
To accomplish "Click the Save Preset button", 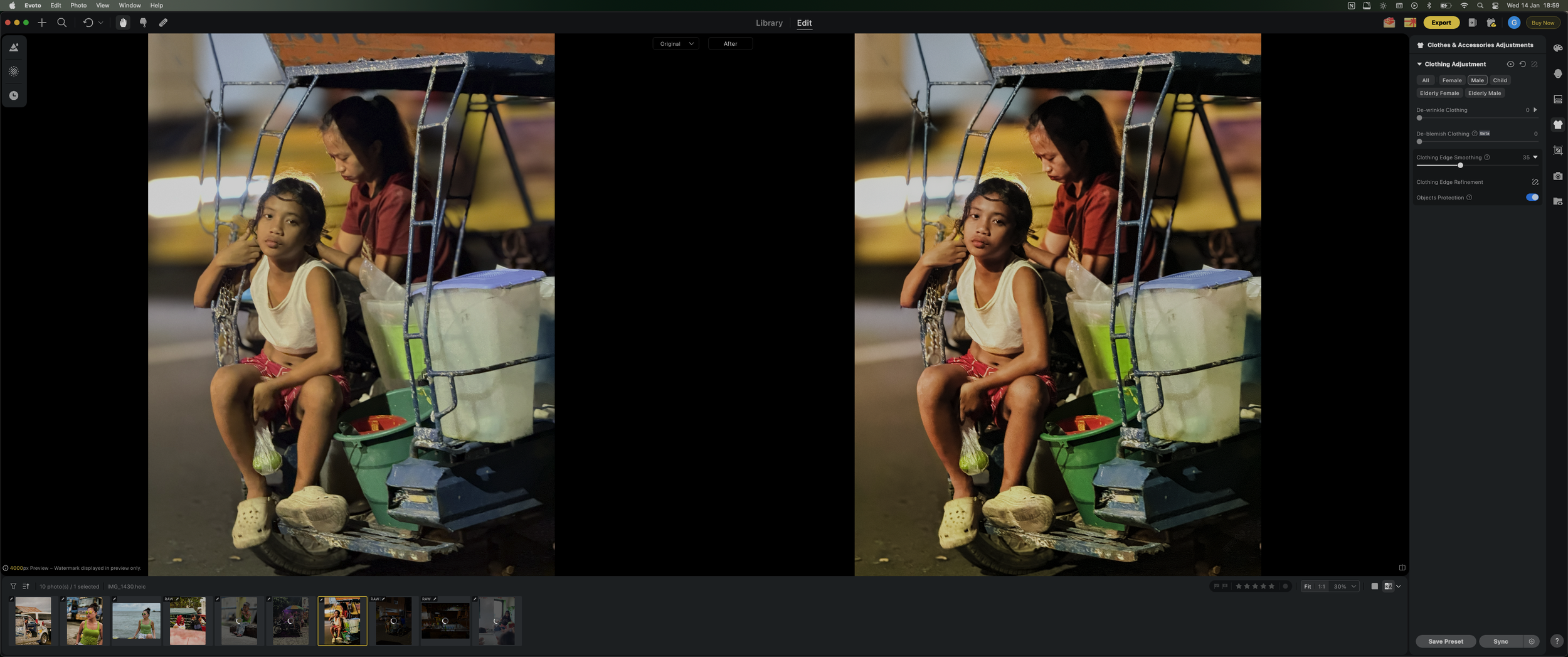I will 1445,641.
